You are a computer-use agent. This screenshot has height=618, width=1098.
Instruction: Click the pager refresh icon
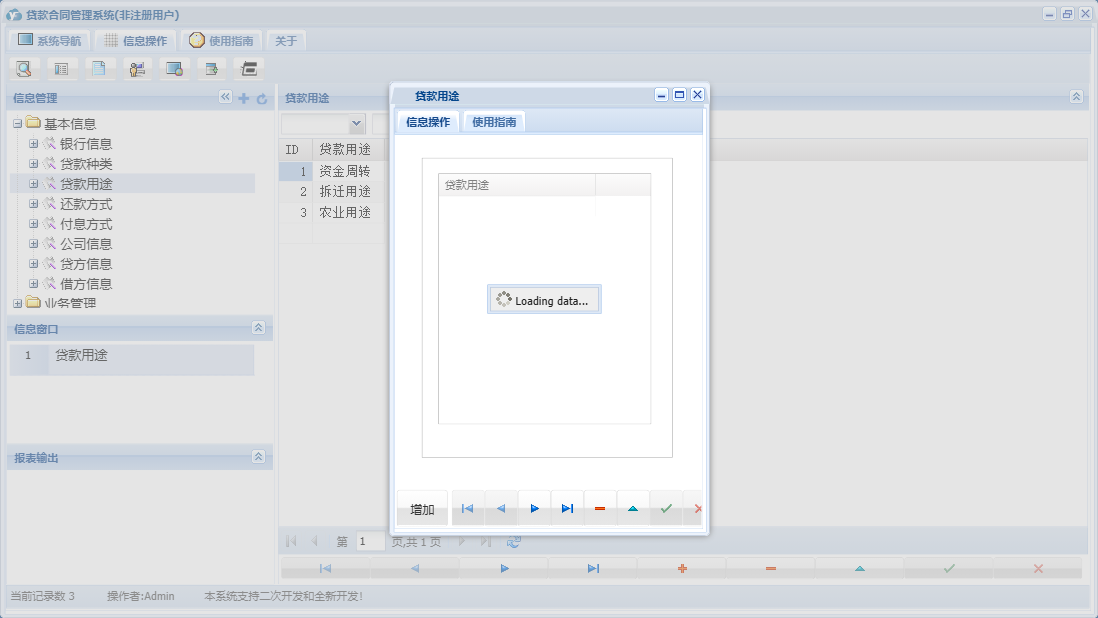[x=514, y=542]
